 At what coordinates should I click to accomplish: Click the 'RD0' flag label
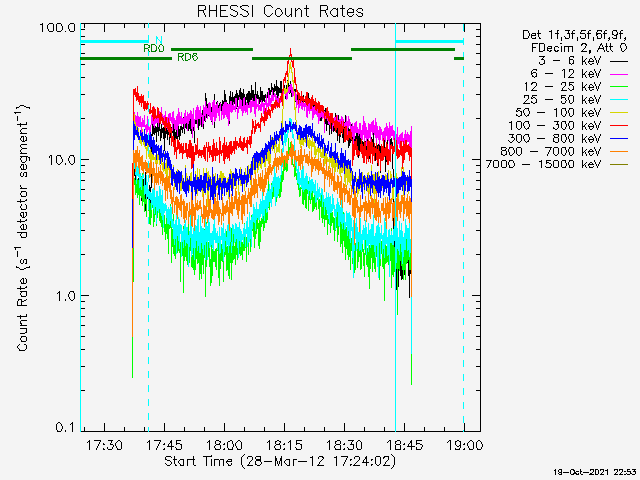click(153, 49)
